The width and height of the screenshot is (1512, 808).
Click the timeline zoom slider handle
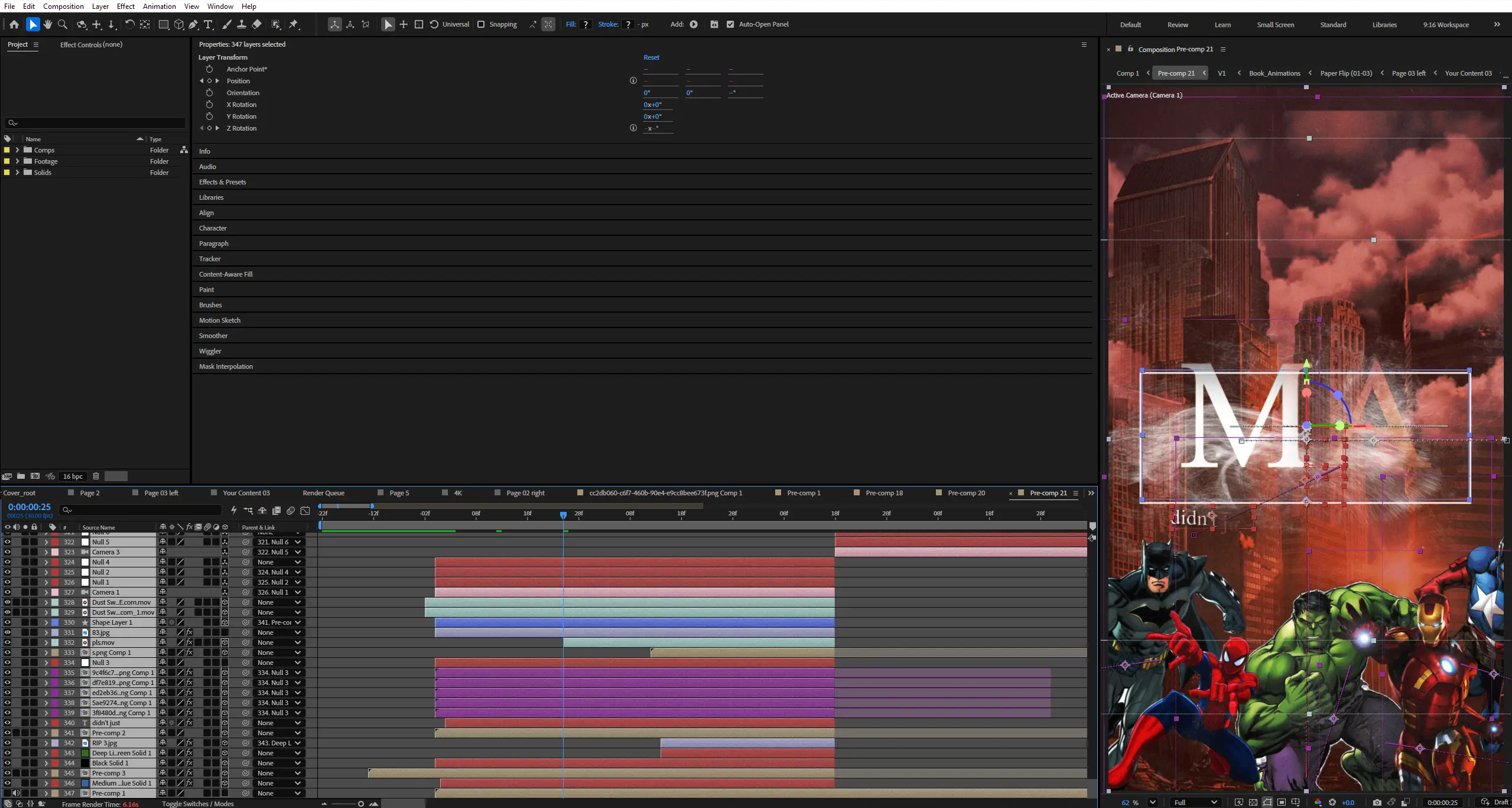361,804
